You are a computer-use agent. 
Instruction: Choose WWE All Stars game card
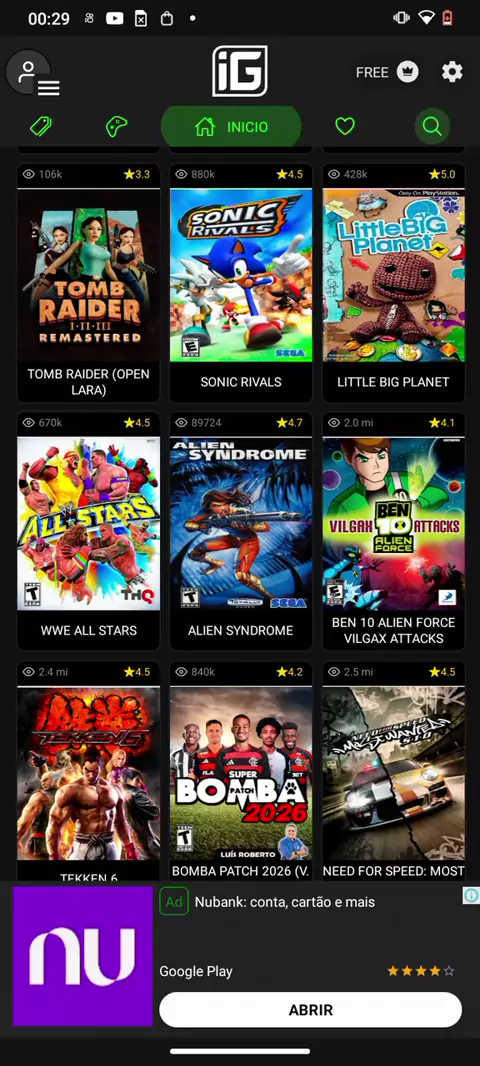pyautogui.click(x=88, y=532)
